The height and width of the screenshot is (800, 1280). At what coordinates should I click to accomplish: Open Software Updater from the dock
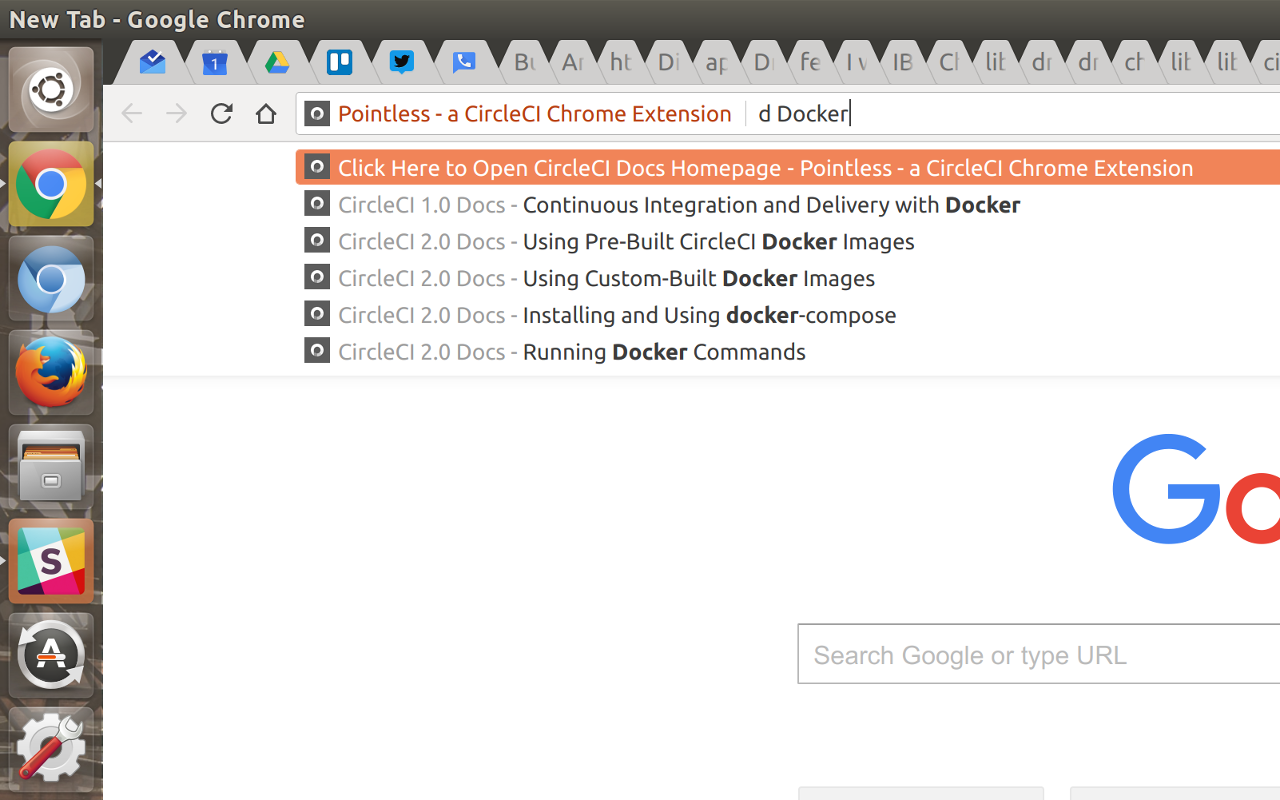point(51,655)
